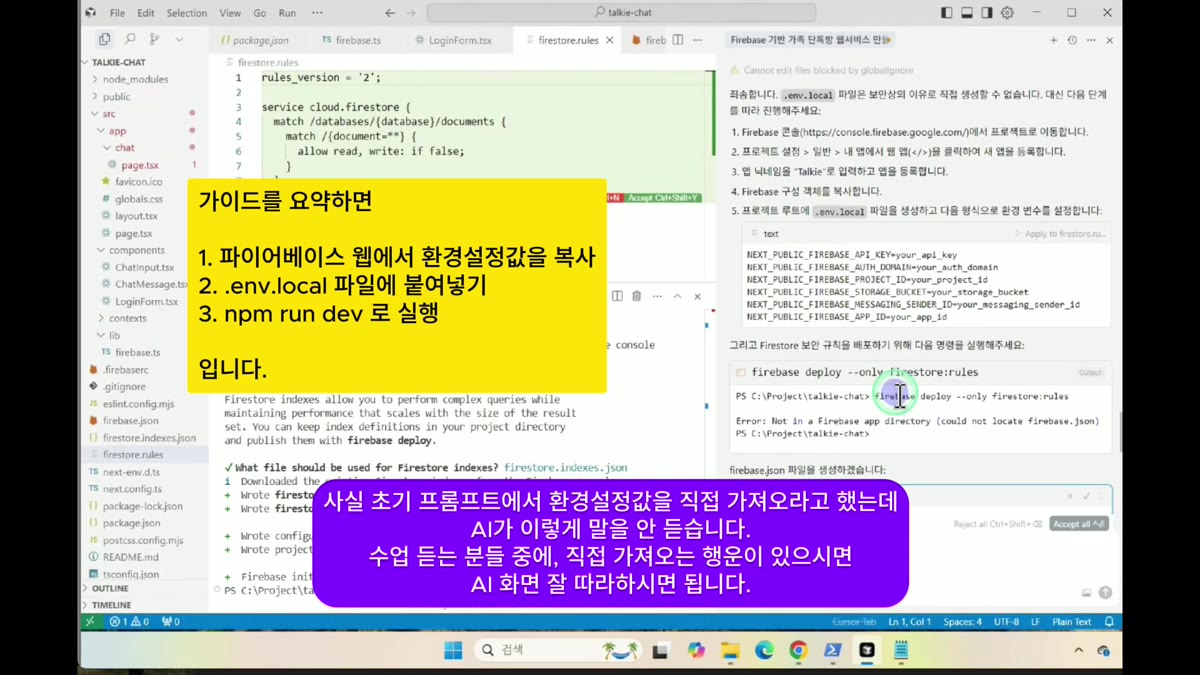Click Accept all button in chat
This screenshot has width=1200, height=675.
click(1079, 524)
